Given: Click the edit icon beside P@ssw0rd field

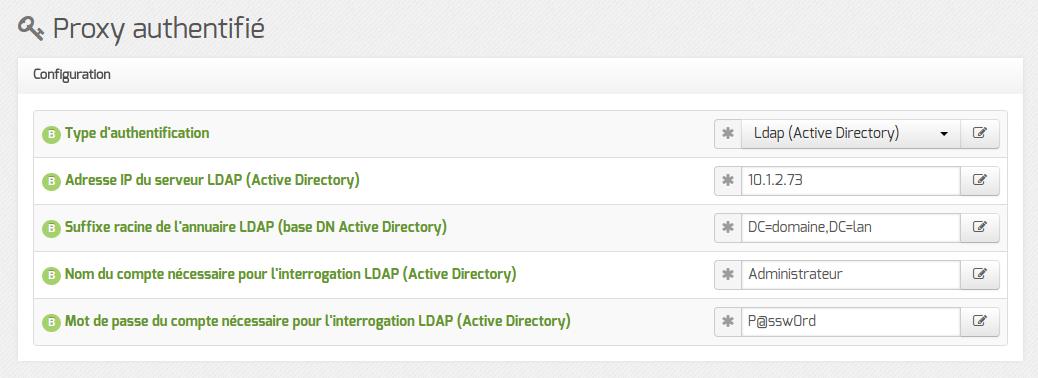Looking at the screenshot, I should coord(980,322).
